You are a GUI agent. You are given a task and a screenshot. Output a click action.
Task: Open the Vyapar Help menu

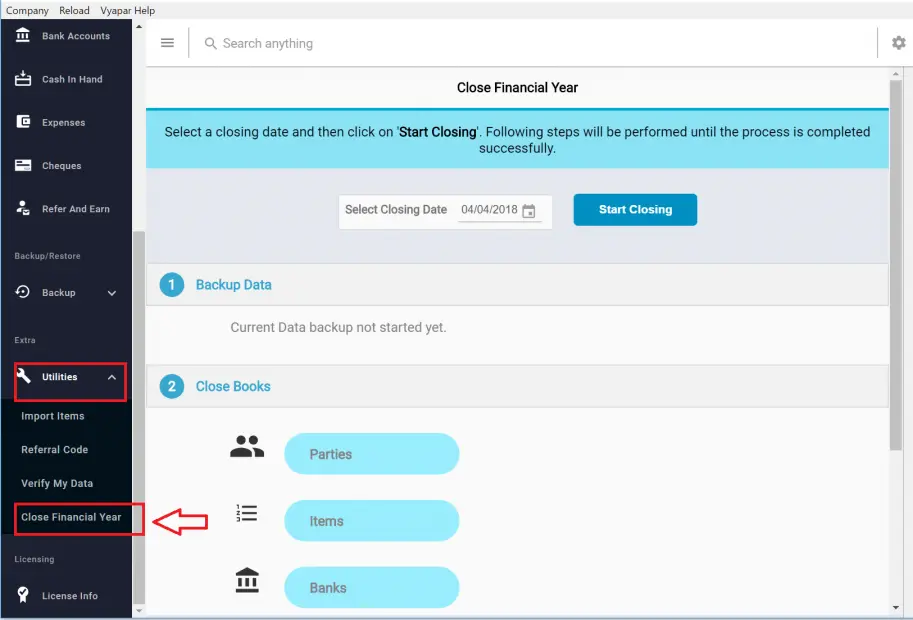[128, 10]
